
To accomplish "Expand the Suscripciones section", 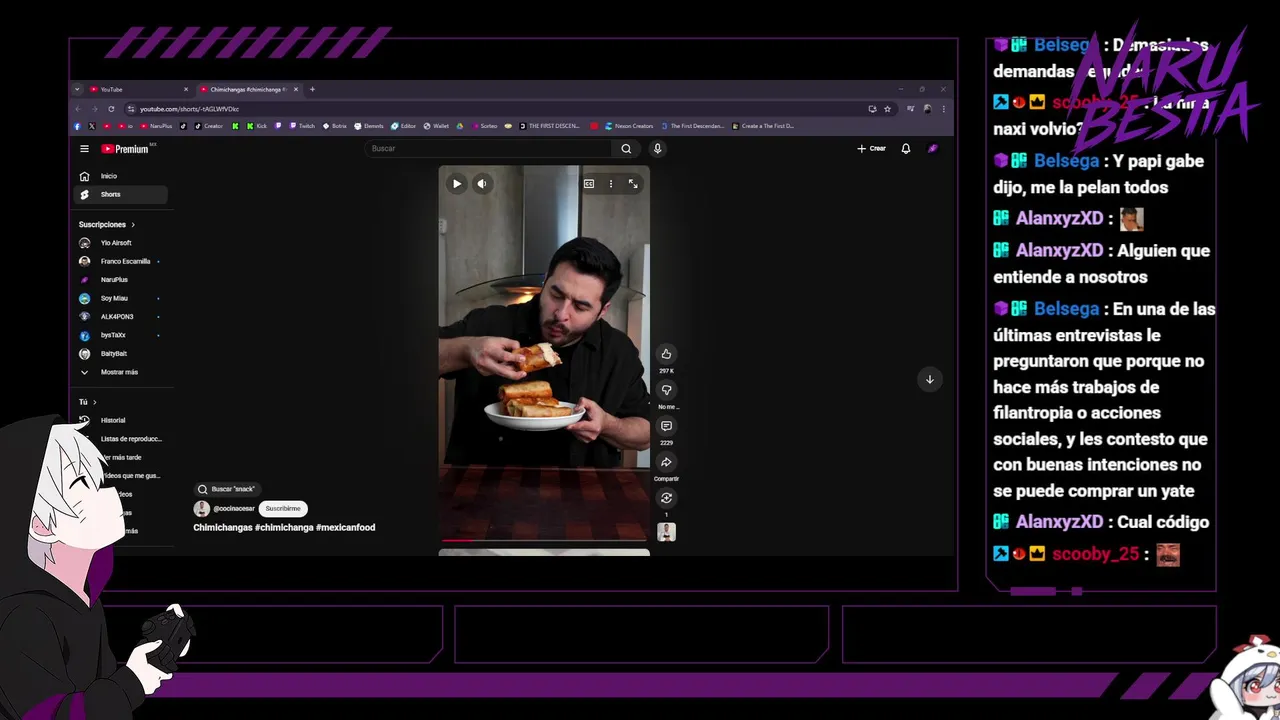I will 107,225.
